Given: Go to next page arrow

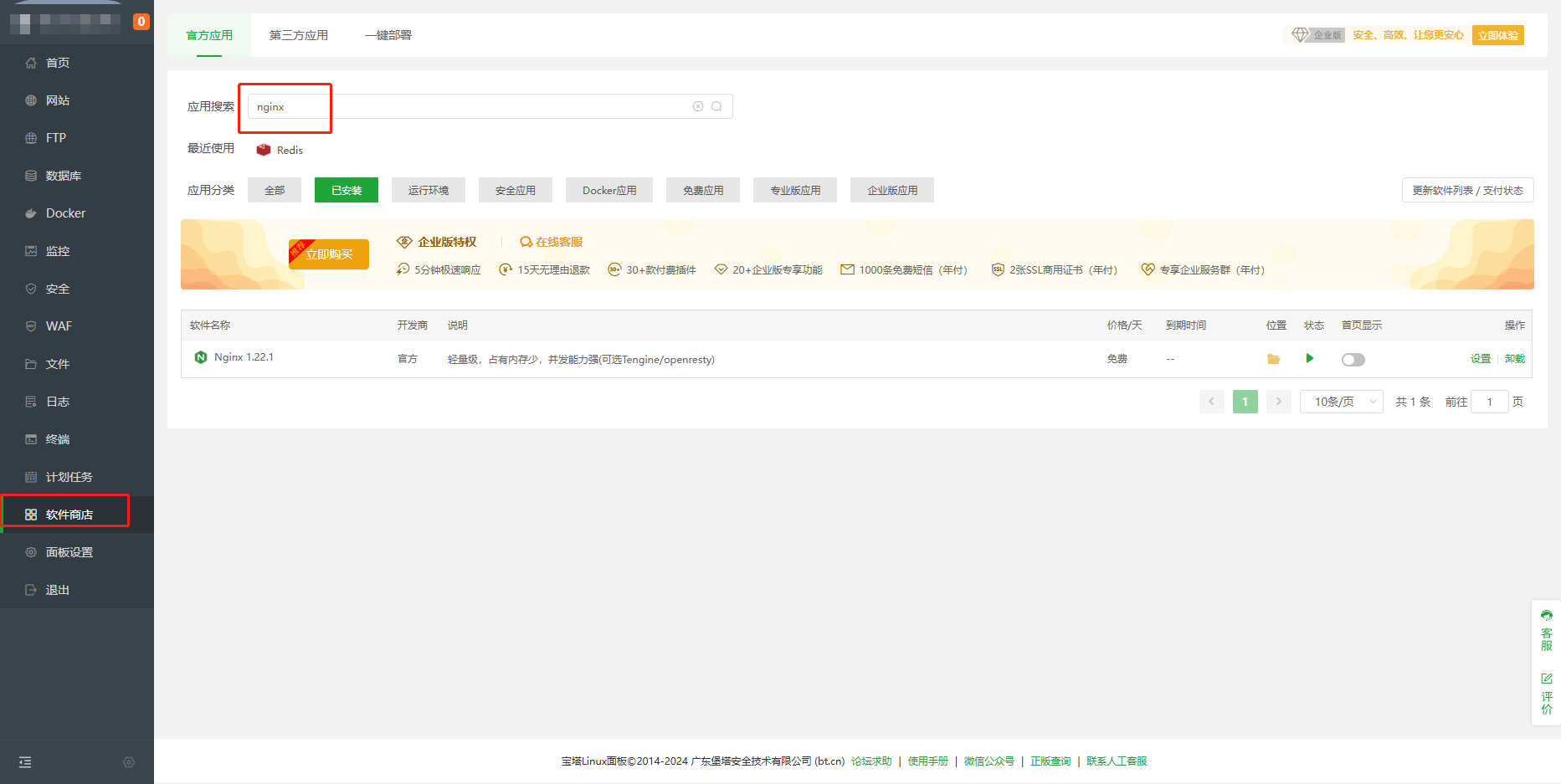Looking at the screenshot, I should [1278, 402].
